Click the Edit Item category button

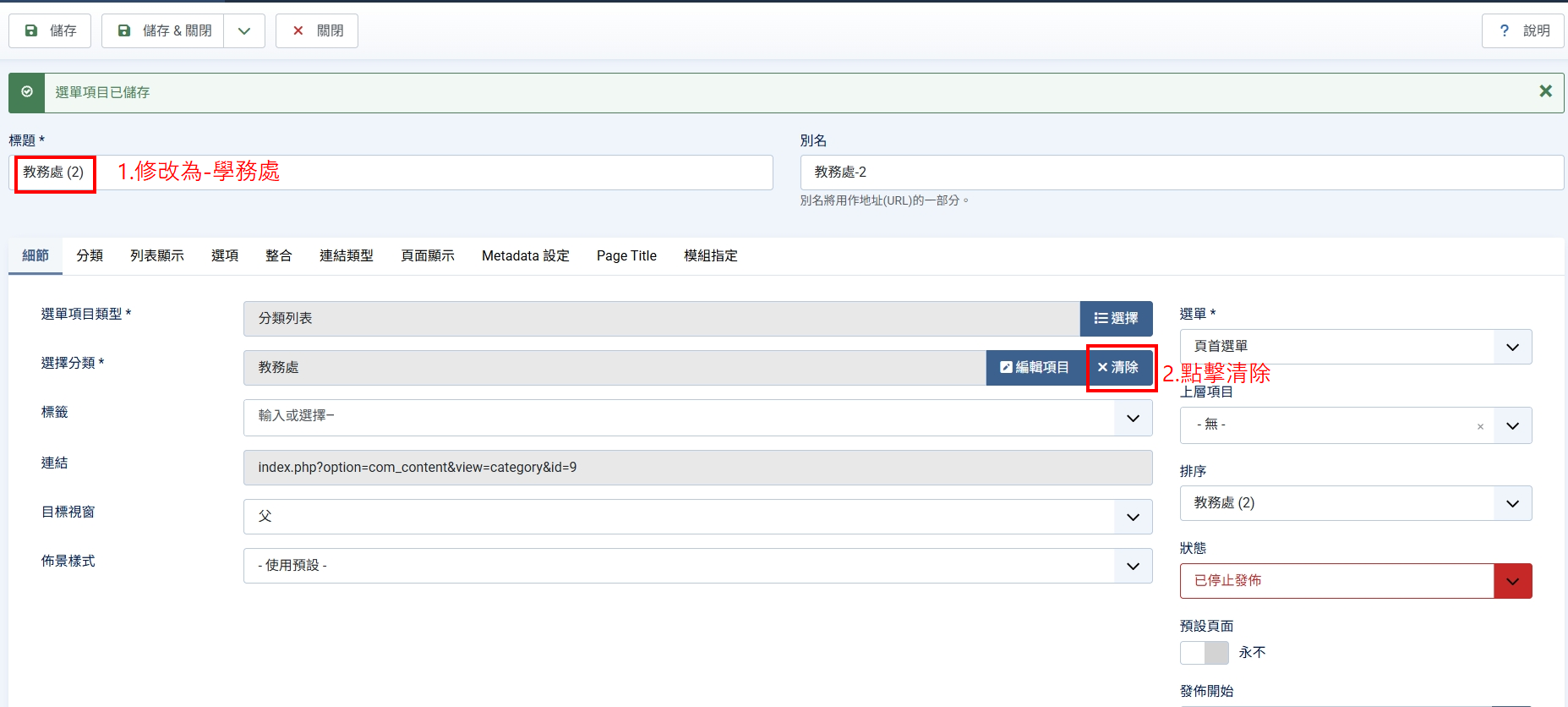pyautogui.click(x=1035, y=368)
